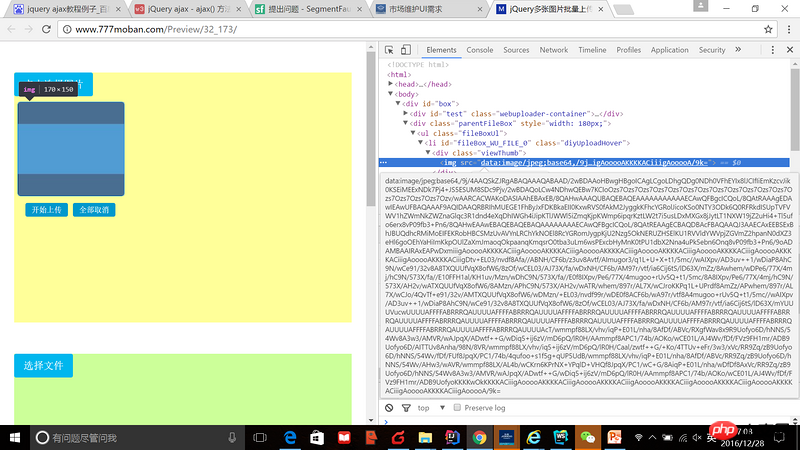Collapse the body element node
Image resolution: width=800 pixels, height=450 pixels.
click(392, 94)
